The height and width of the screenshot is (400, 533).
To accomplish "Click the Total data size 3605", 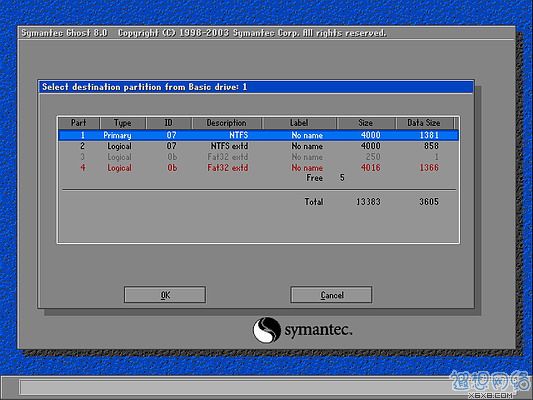I will (429, 202).
